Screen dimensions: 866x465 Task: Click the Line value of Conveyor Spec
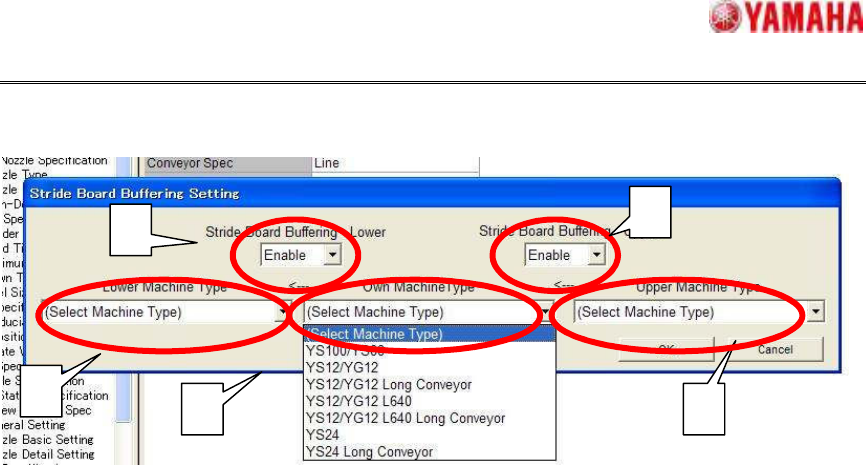tap(395, 163)
